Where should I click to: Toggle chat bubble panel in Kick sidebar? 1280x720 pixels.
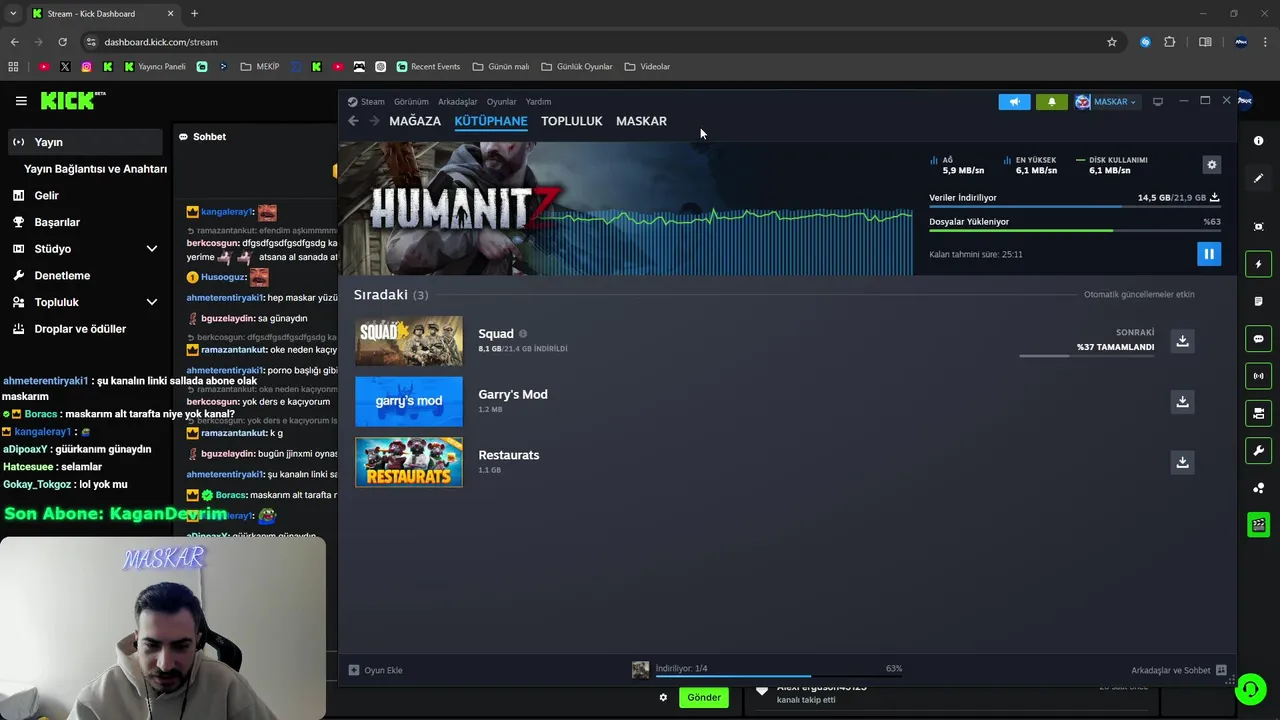(x=1259, y=339)
